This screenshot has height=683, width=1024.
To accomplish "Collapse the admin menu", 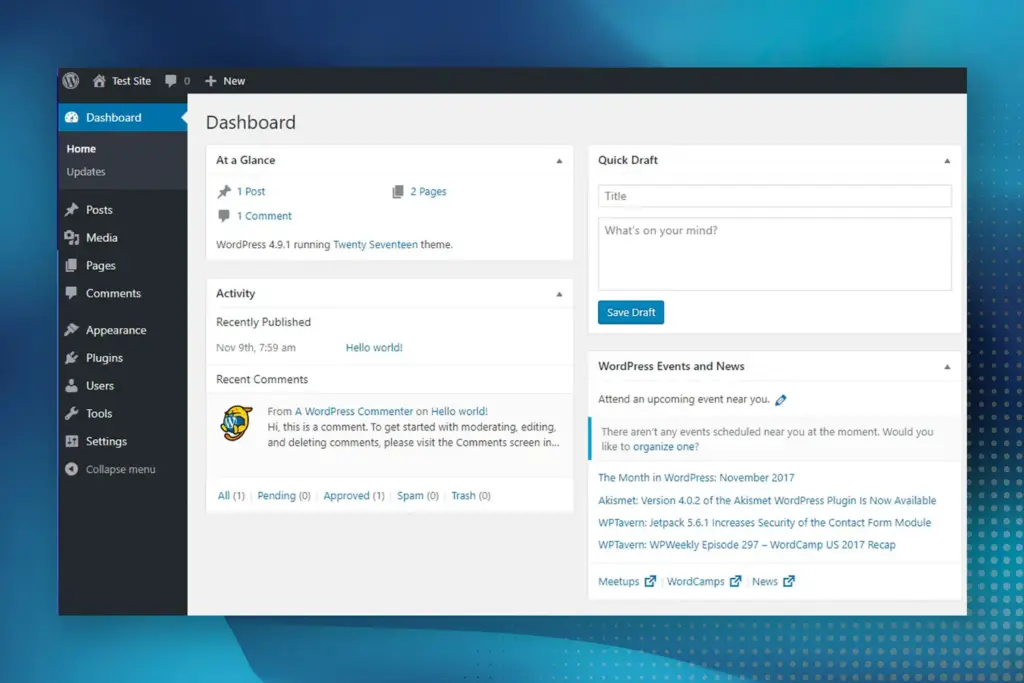I will [x=71, y=469].
